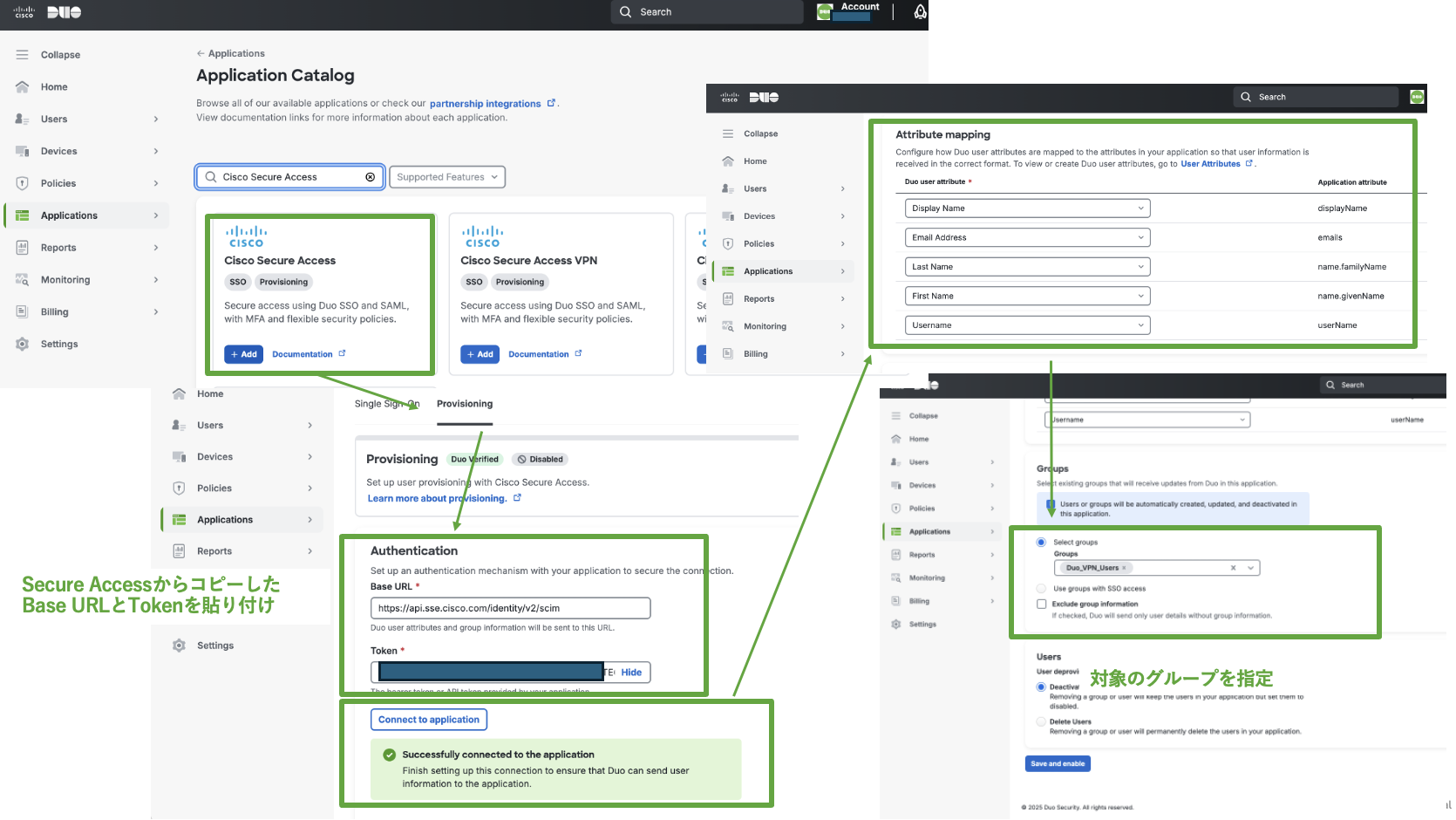Add the Cisco Secure Access VPN application

click(480, 354)
